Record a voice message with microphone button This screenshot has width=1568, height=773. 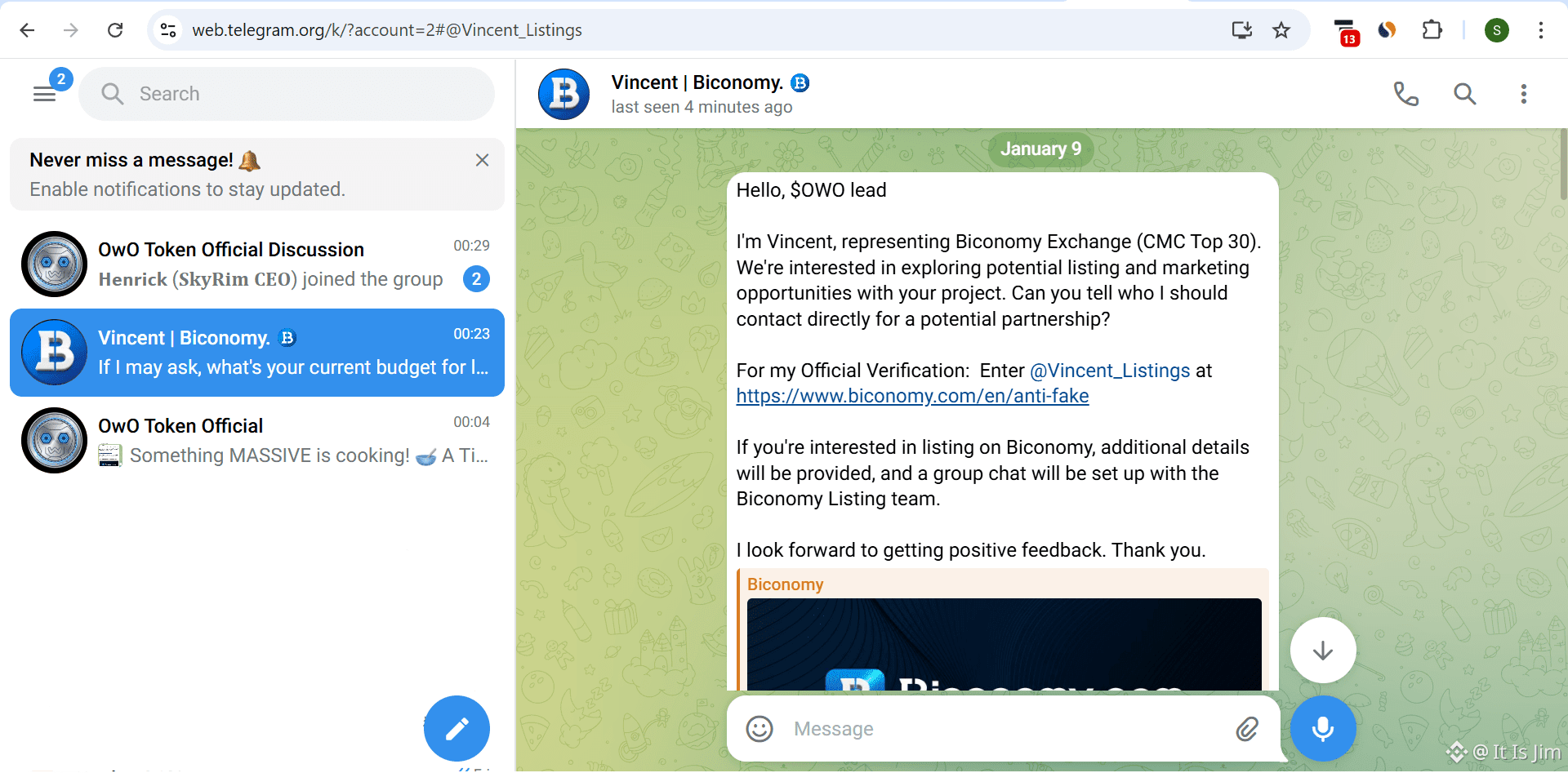1323,728
